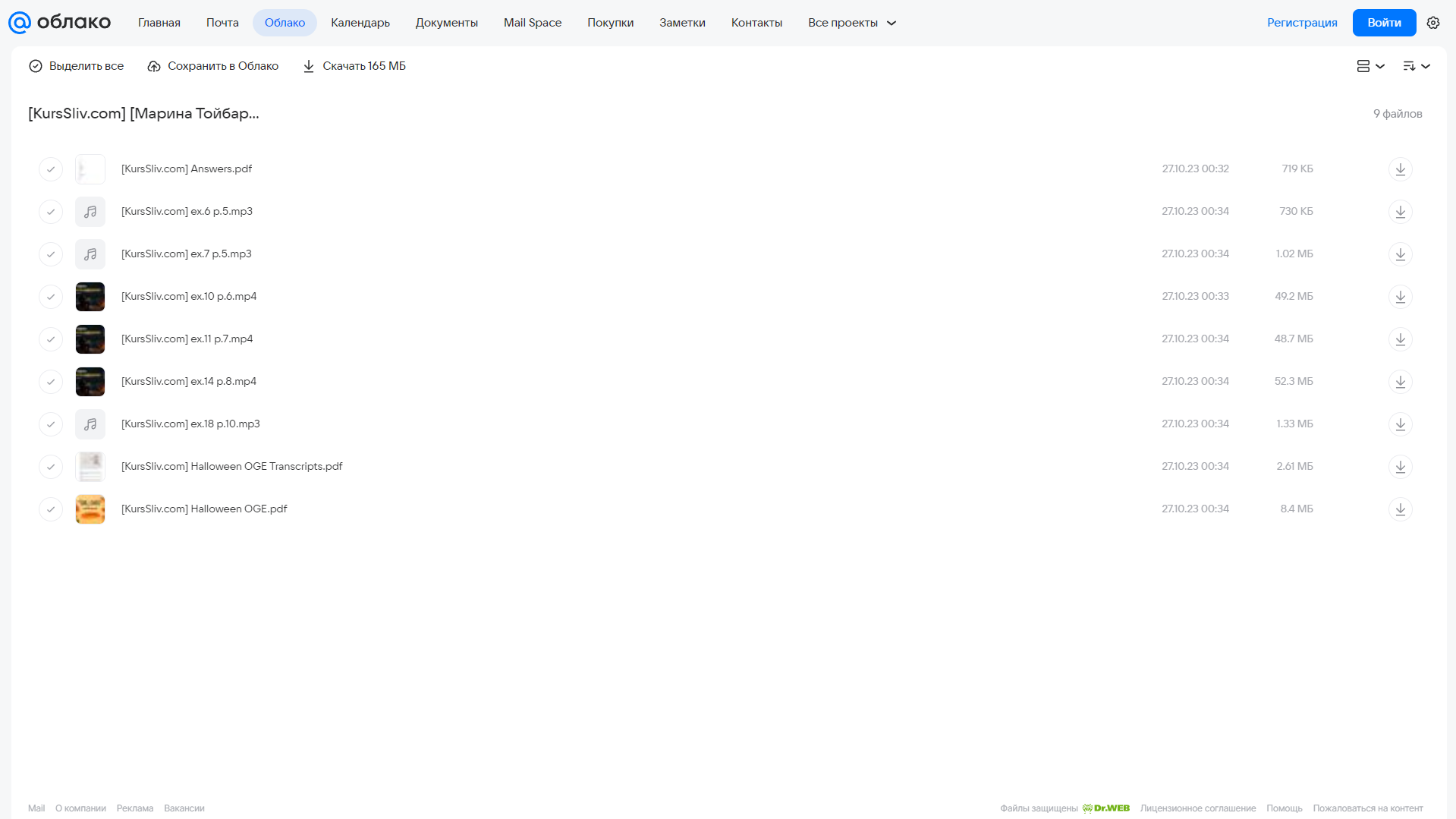Screen dimensions: 1456x819
Task: Click Сохранить в Облако
Action: point(212,66)
